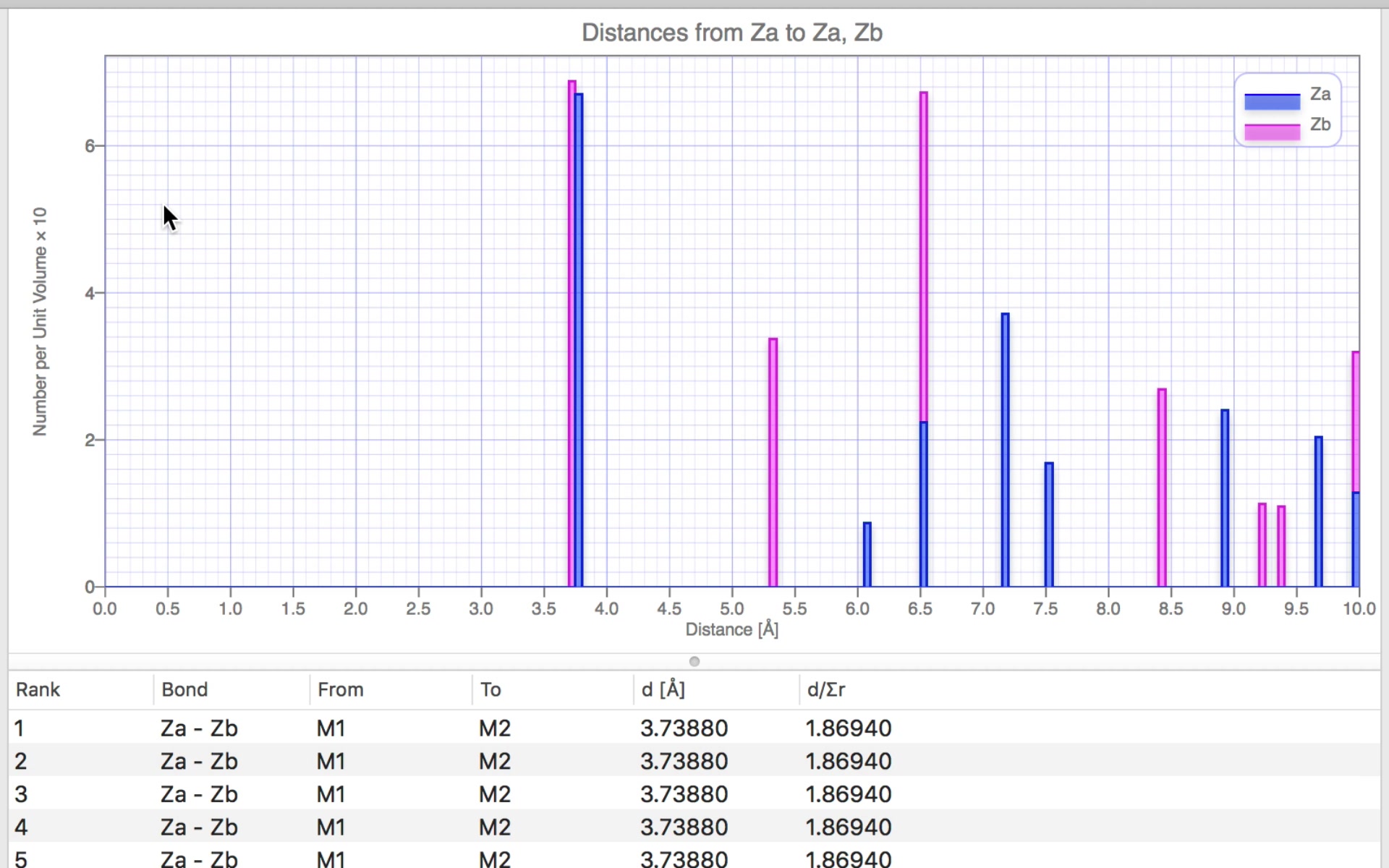Image resolution: width=1389 pixels, height=868 pixels.
Task: Select the rank 1 row number
Action: tap(20, 728)
